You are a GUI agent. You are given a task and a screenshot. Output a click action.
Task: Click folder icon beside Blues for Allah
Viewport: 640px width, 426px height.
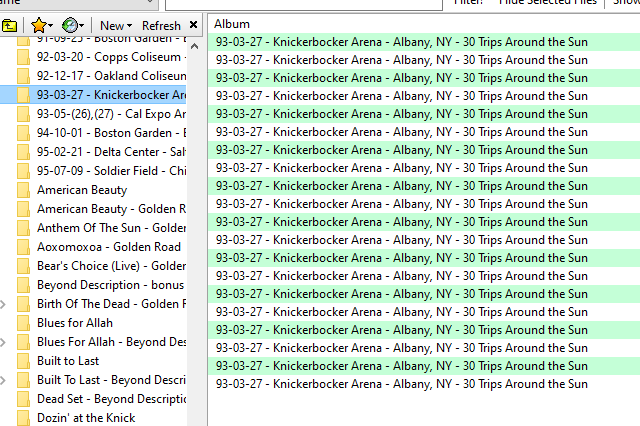point(23,323)
